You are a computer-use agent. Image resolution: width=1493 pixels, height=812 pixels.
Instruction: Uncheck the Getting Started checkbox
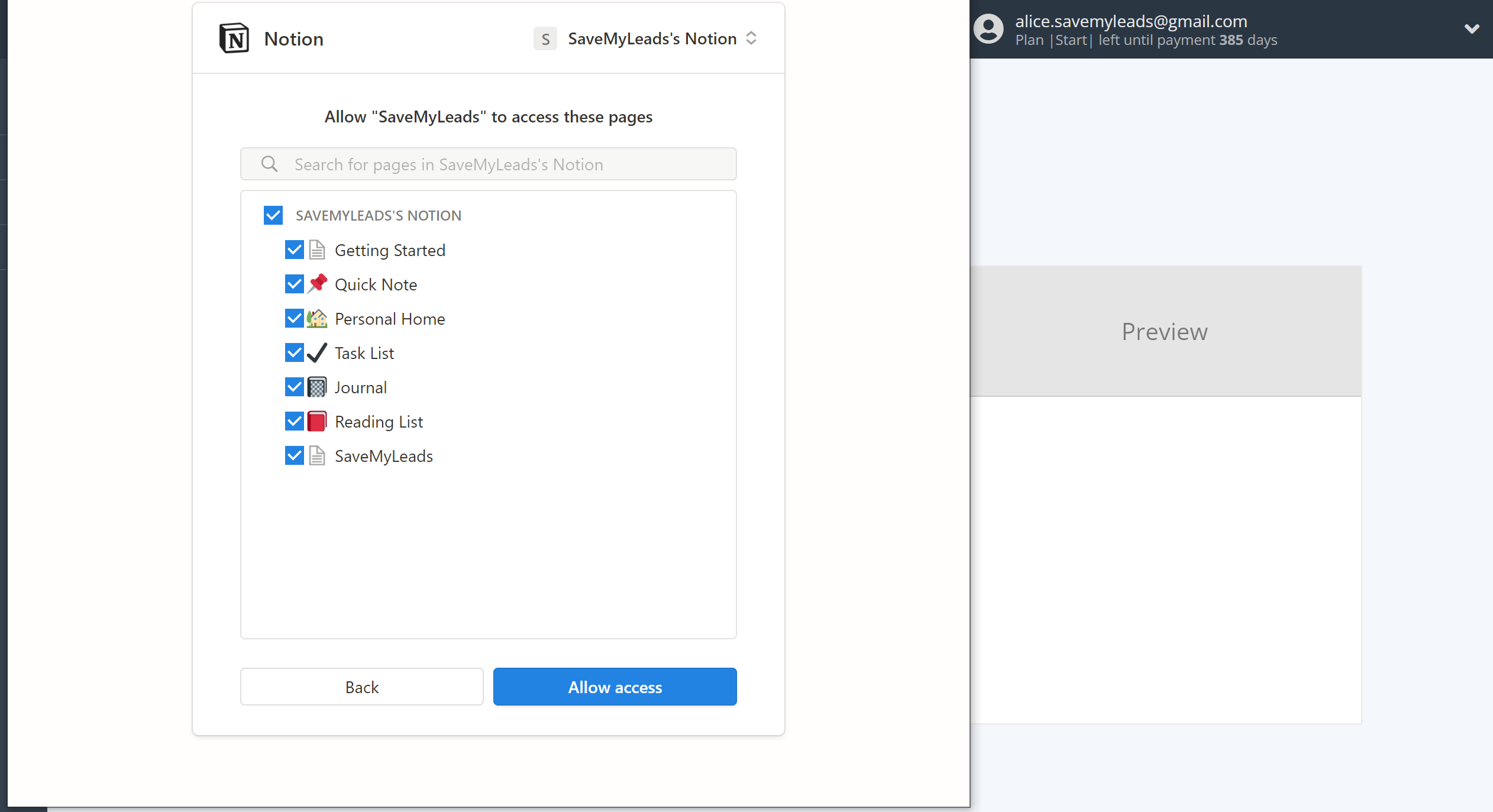[x=295, y=250]
